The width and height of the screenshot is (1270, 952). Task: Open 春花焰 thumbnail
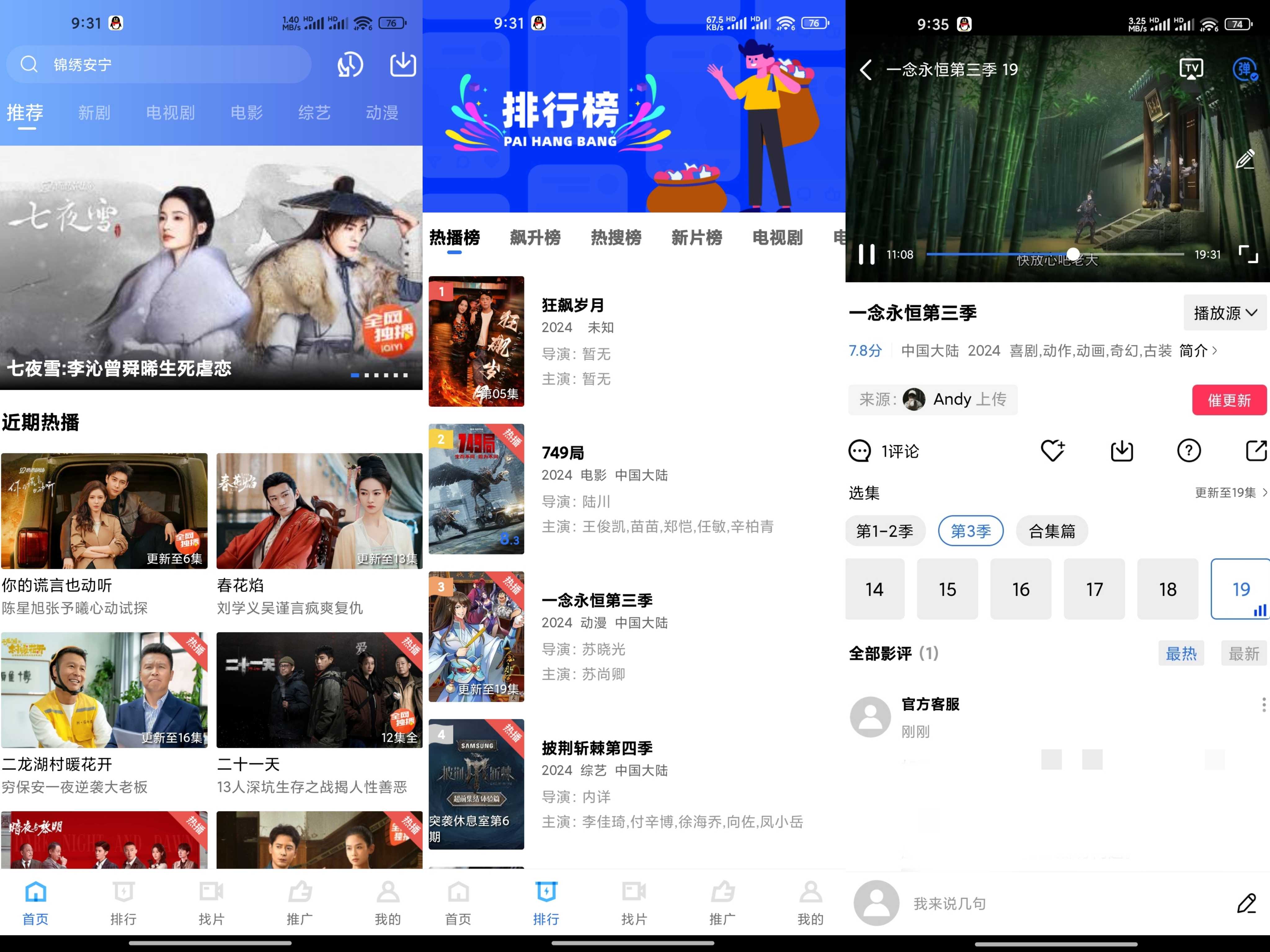[x=319, y=511]
